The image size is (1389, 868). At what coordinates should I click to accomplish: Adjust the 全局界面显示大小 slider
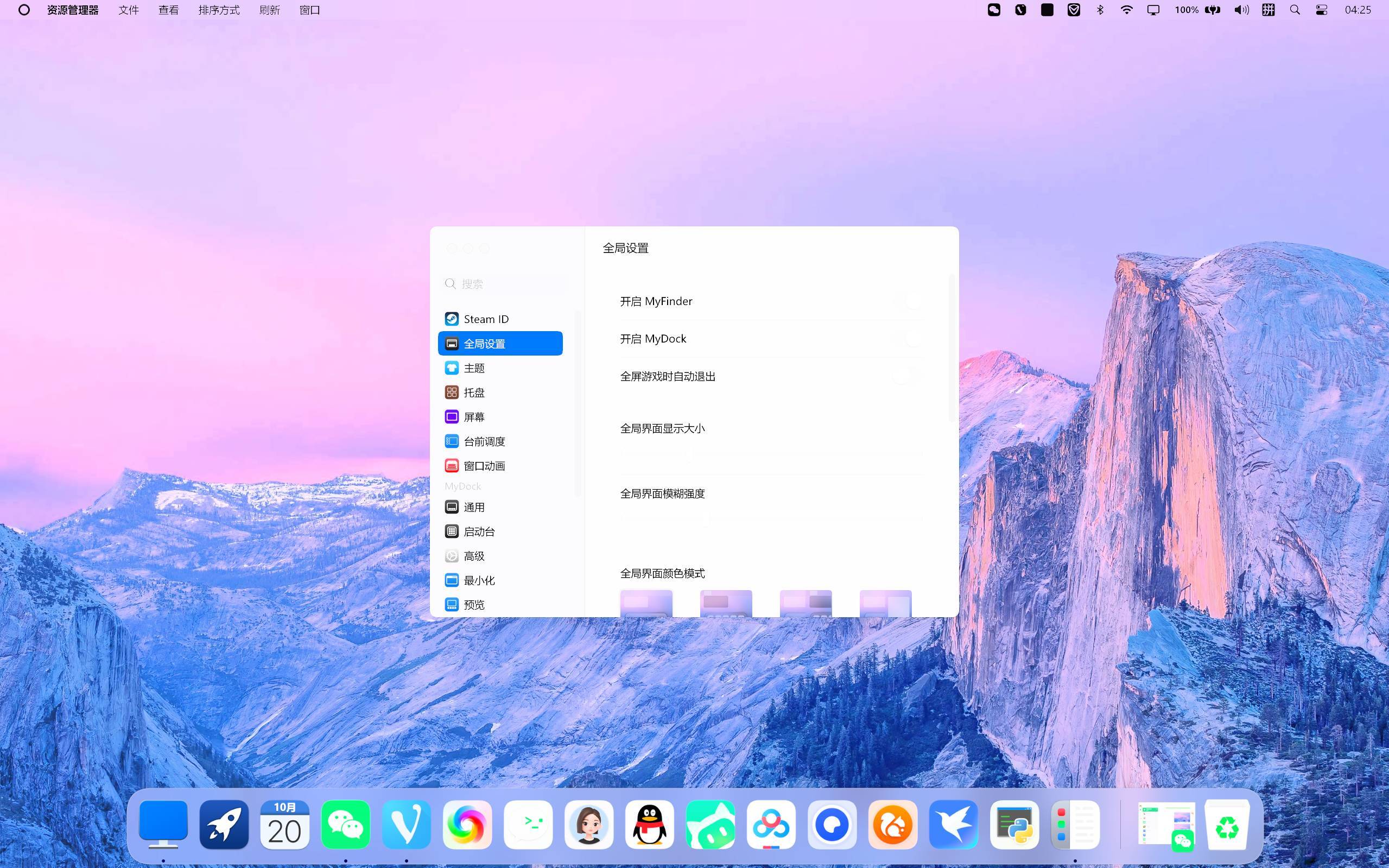(x=771, y=455)
